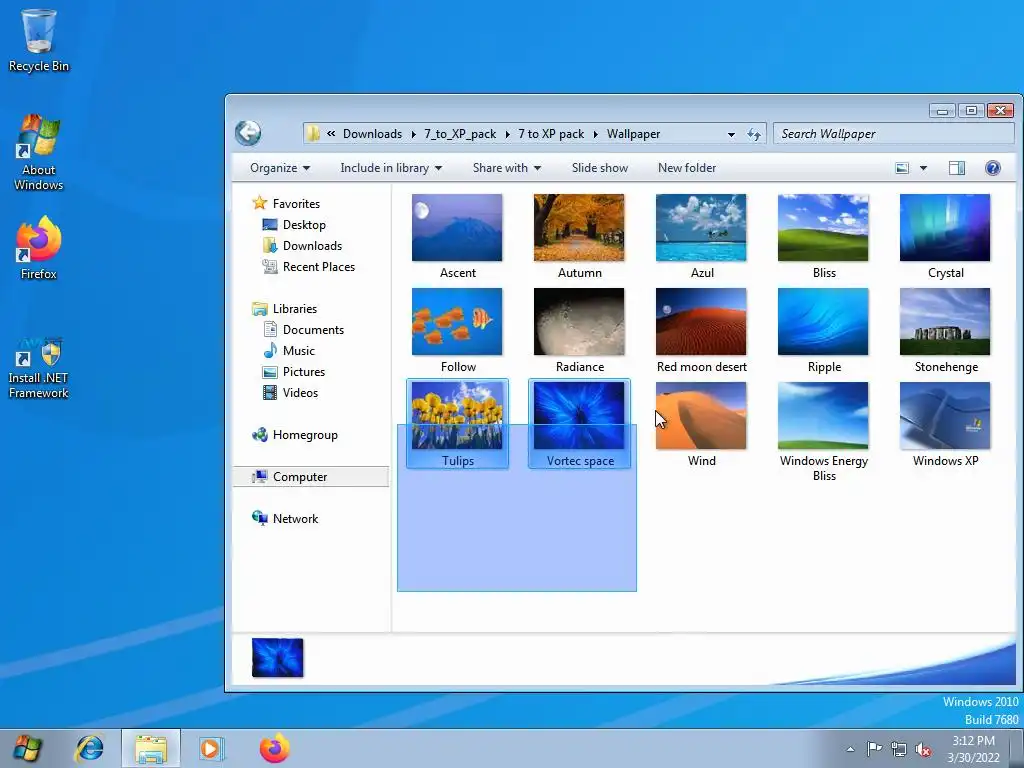This screenshot has height=768, width=1024.
Task: Select the Crystal wallpaper thumbnail
Action: (x=945, y=227)
